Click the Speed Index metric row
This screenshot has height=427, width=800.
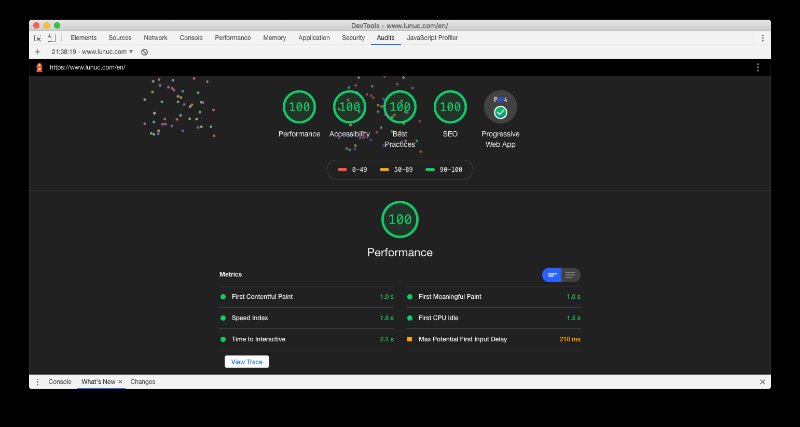307,318
